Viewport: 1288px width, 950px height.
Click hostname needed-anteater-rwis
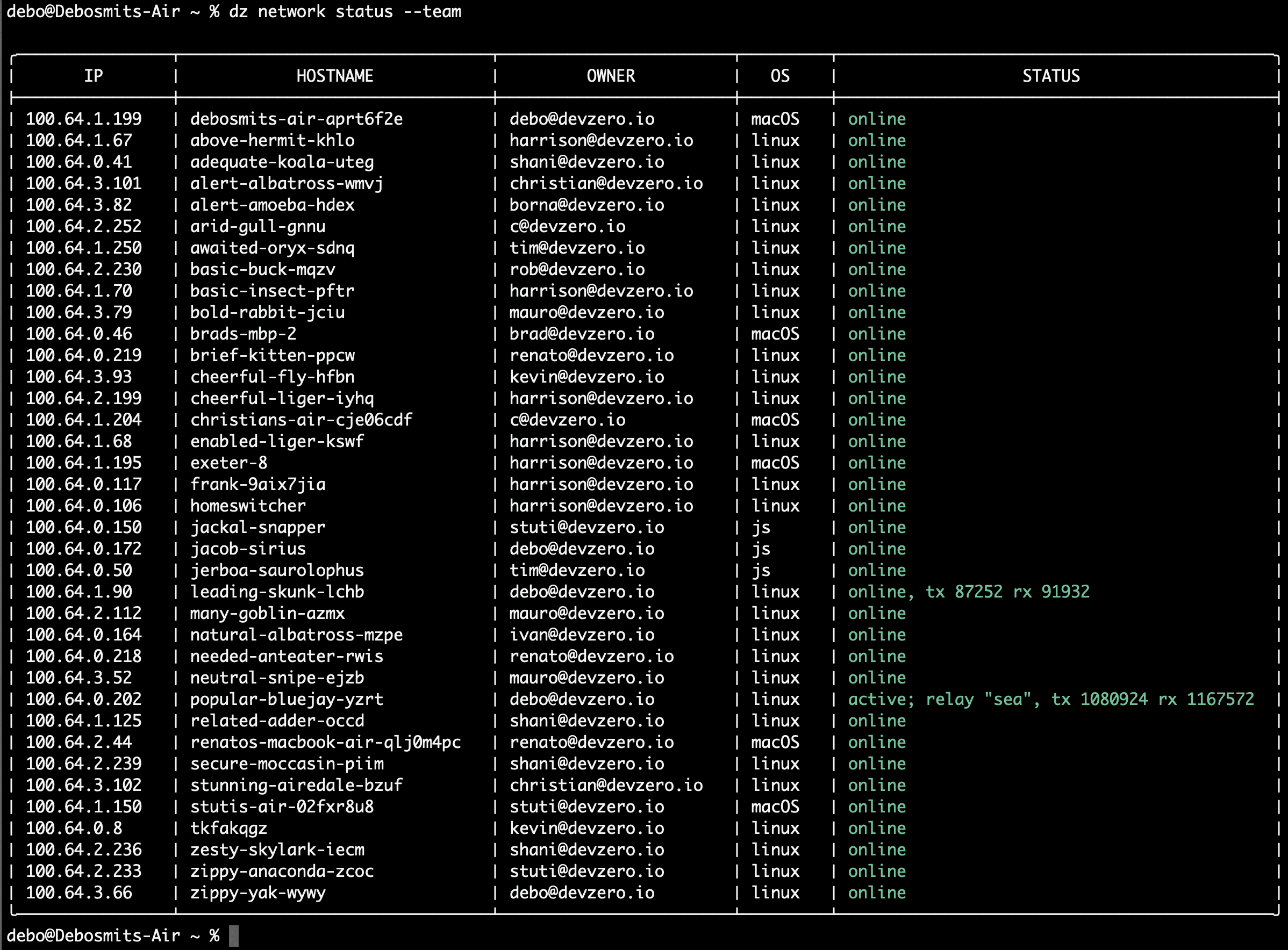tap(287, 656)
